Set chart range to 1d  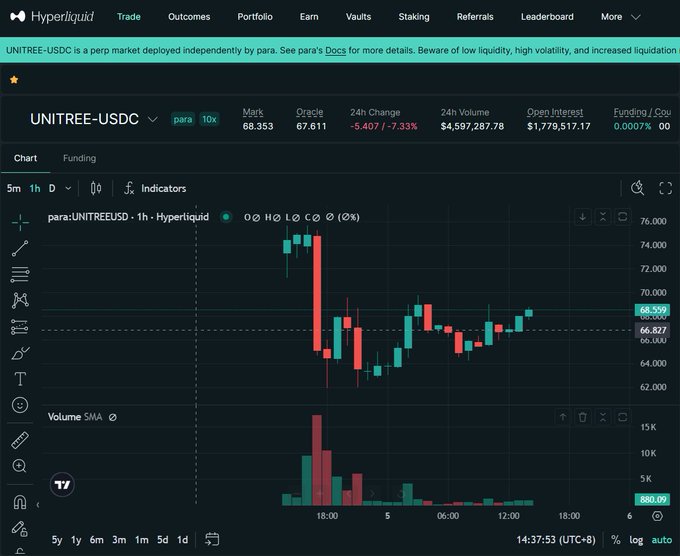coord(183,540)
